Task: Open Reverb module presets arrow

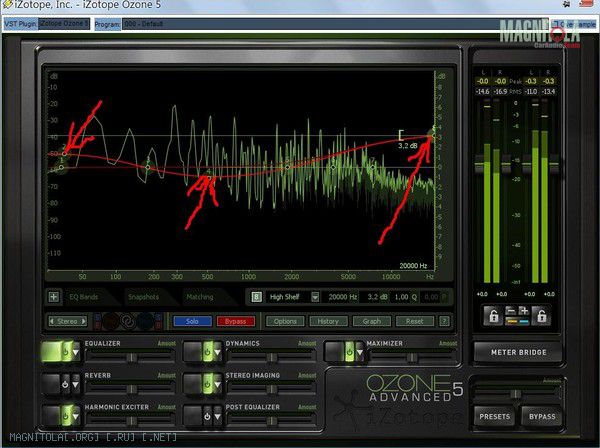Action: tap(75, 384)
